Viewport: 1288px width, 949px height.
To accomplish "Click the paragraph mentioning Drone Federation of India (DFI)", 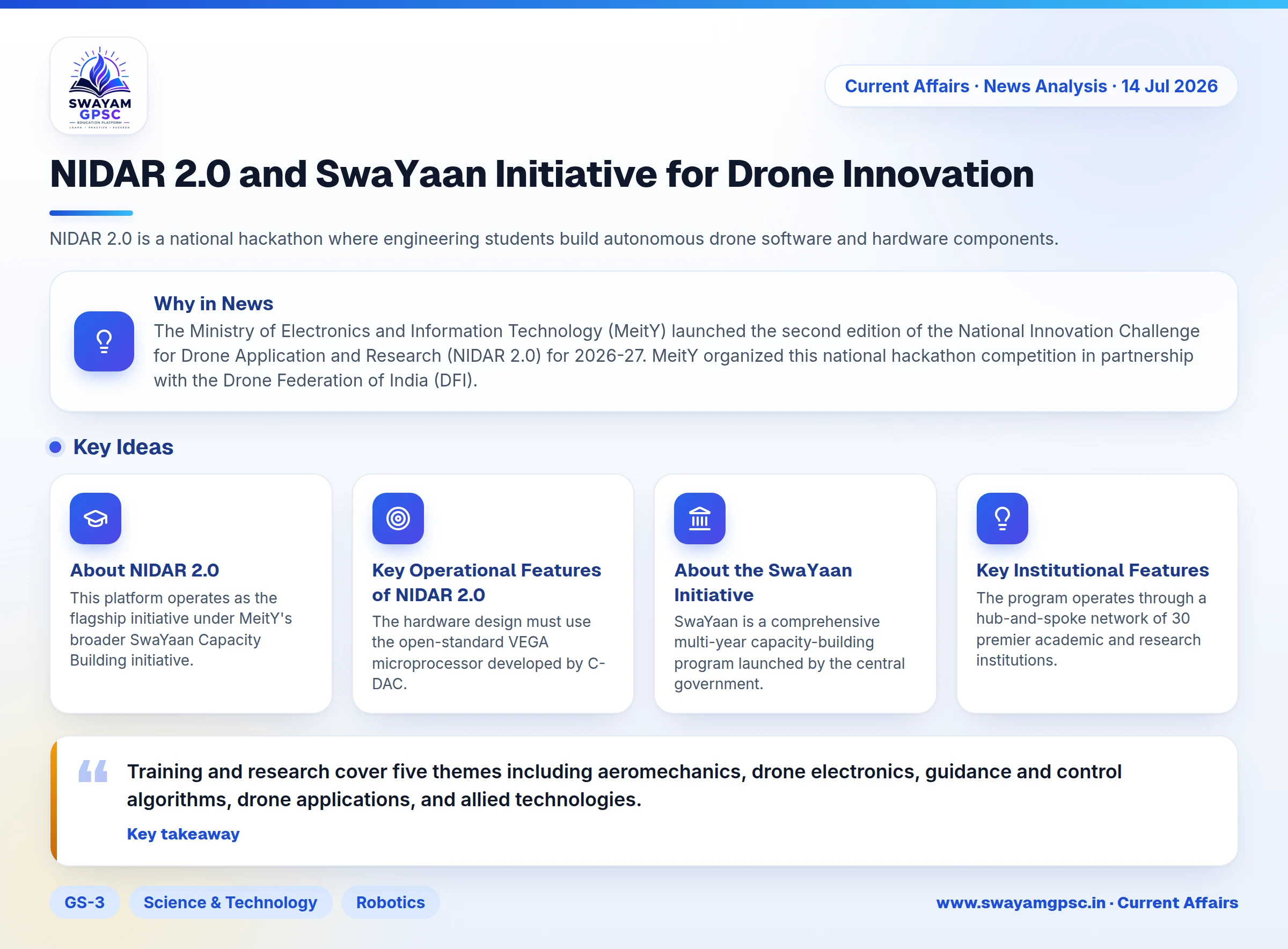I will [x=676, y=355].
